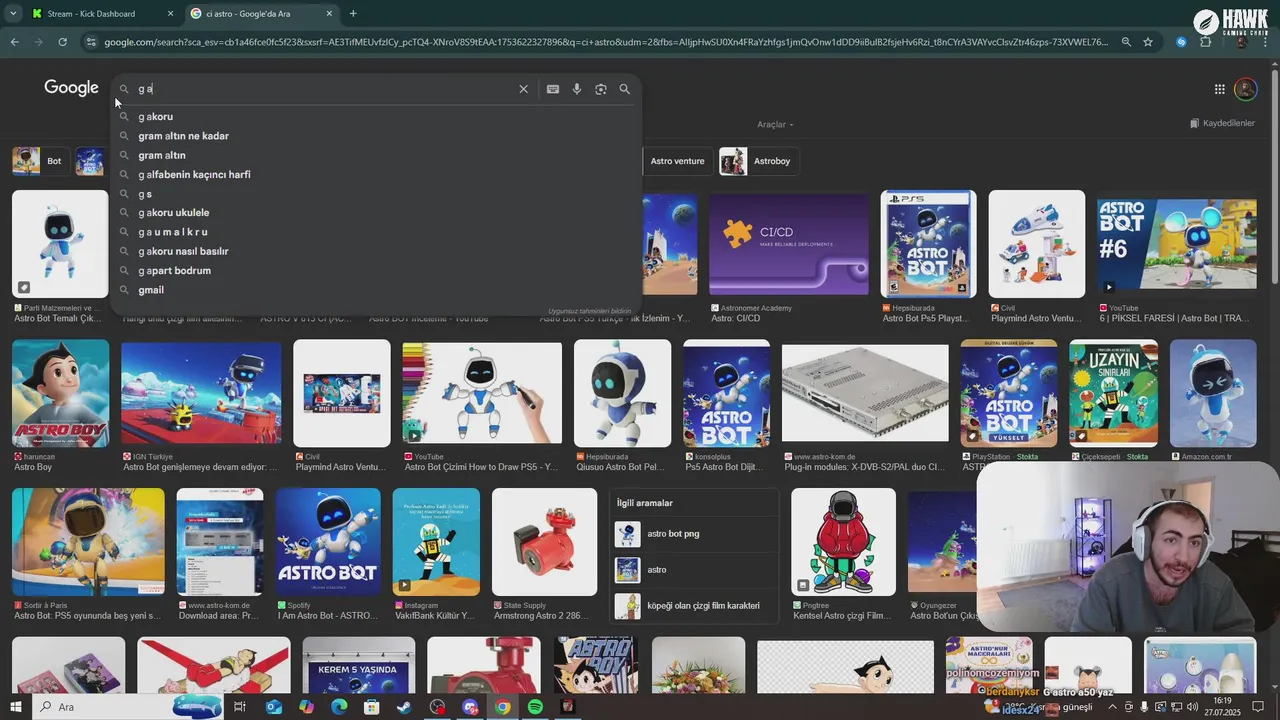
Task: Reload the page in Chrome
Action: click(62, 42)
